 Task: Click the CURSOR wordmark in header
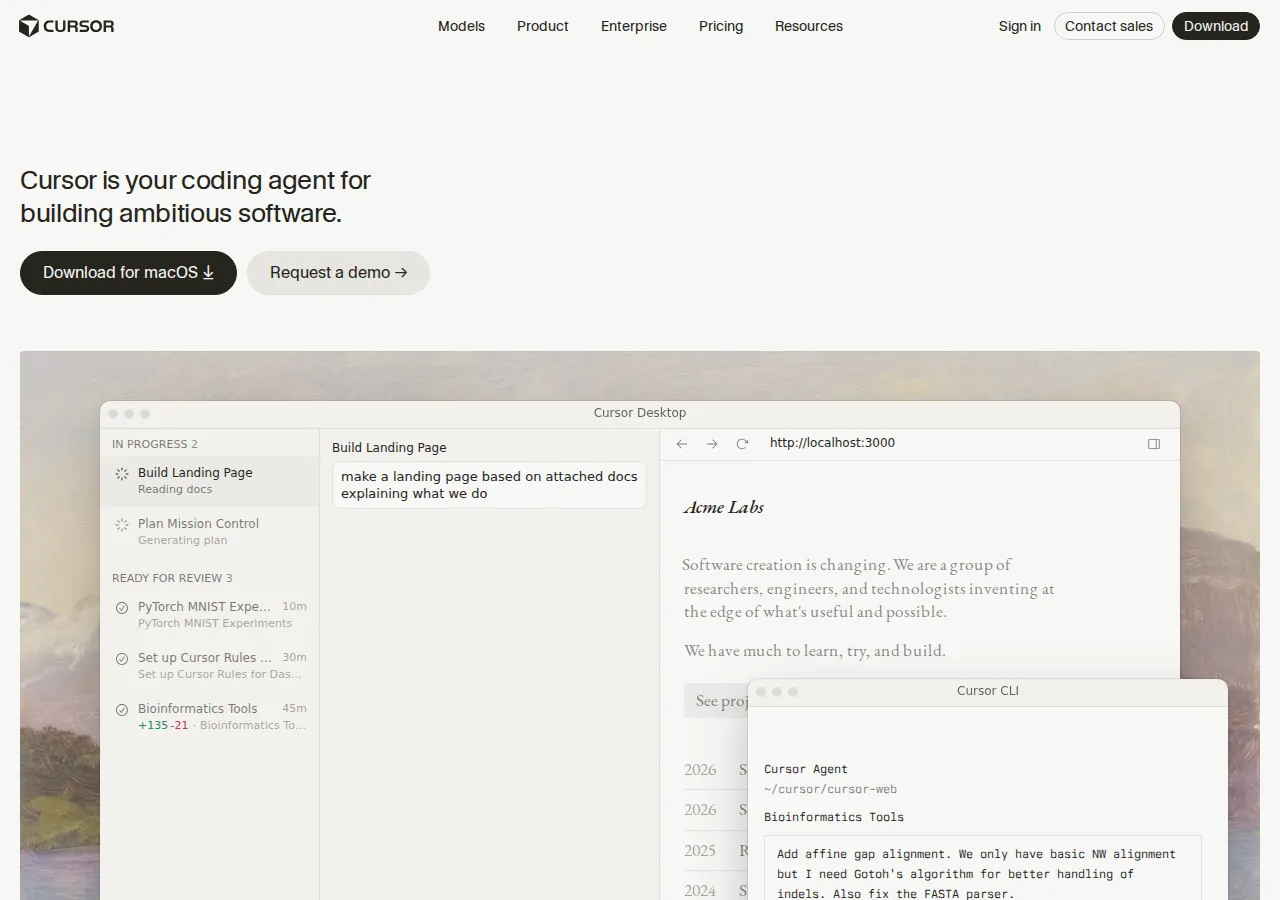coord(79,26)
